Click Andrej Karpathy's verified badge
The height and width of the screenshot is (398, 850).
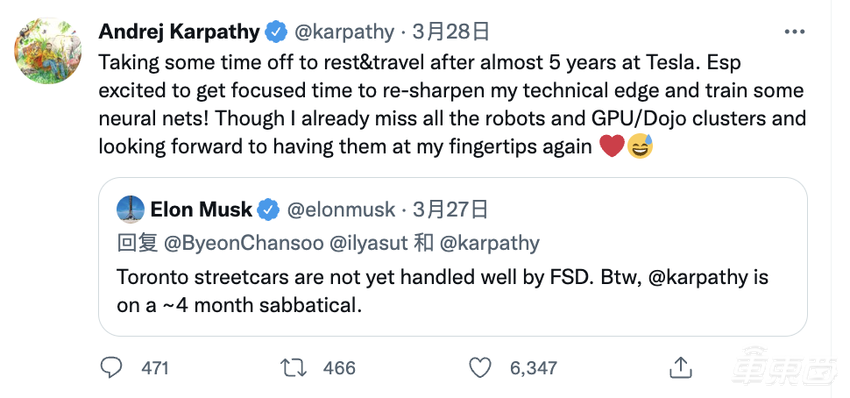click(276, 33)
